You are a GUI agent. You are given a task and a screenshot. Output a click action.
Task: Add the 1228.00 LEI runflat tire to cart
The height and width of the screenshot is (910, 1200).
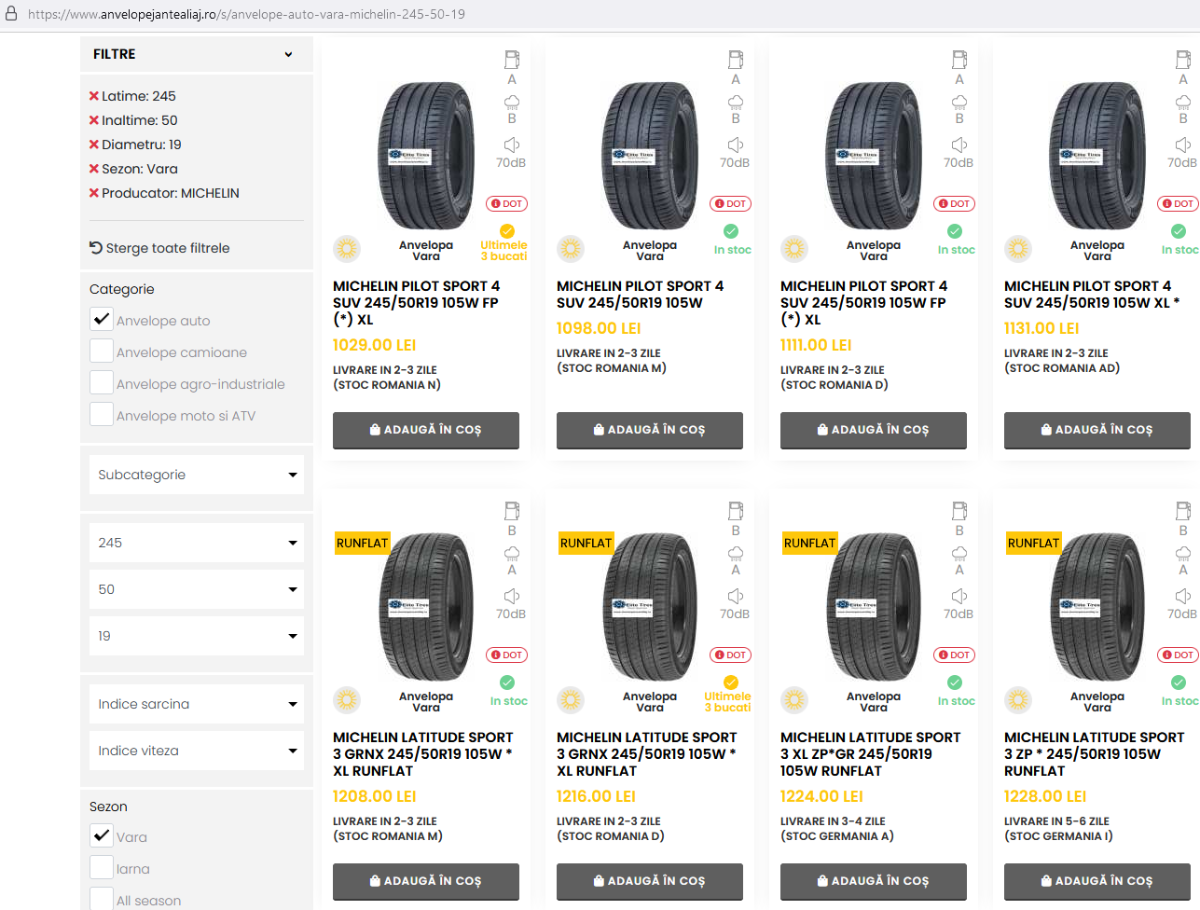1098,881
